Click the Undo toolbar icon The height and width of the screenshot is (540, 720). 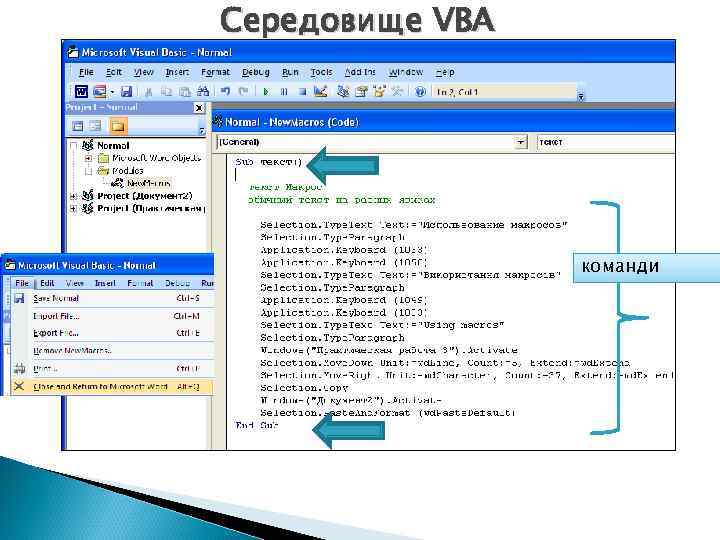225,91
